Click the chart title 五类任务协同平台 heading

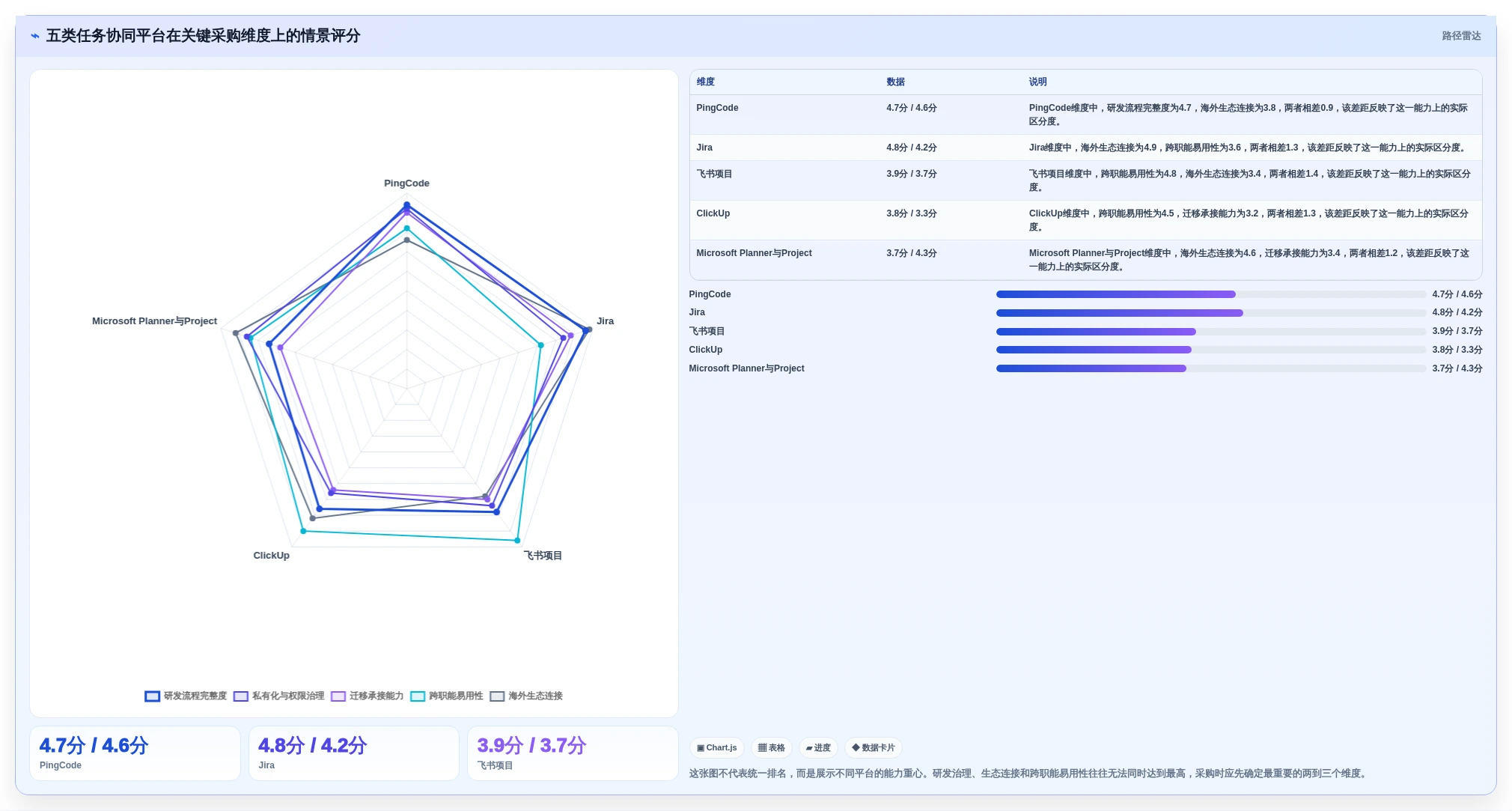click(x=203, y=36)
